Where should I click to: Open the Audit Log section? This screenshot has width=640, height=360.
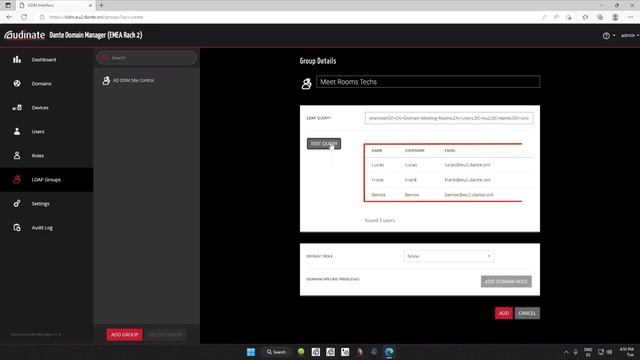[x=47, y=228]
